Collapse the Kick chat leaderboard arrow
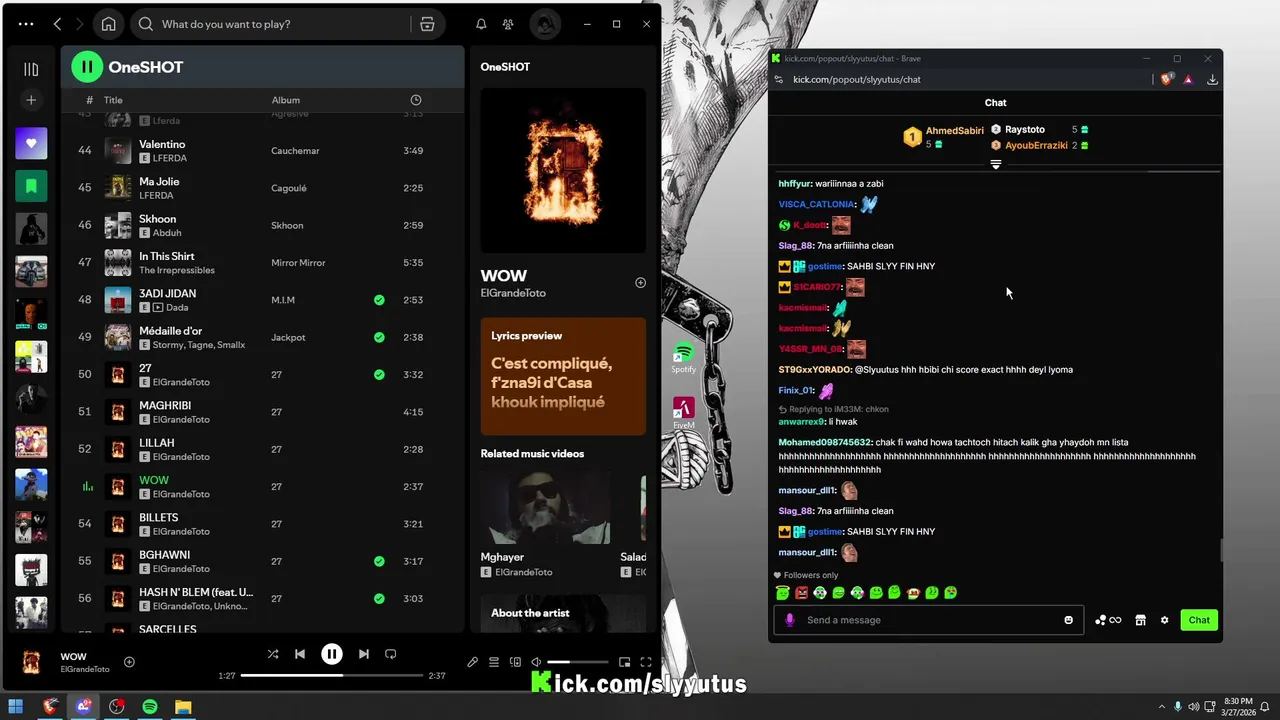The image size is (1280, 720). (x=995, y=164)
